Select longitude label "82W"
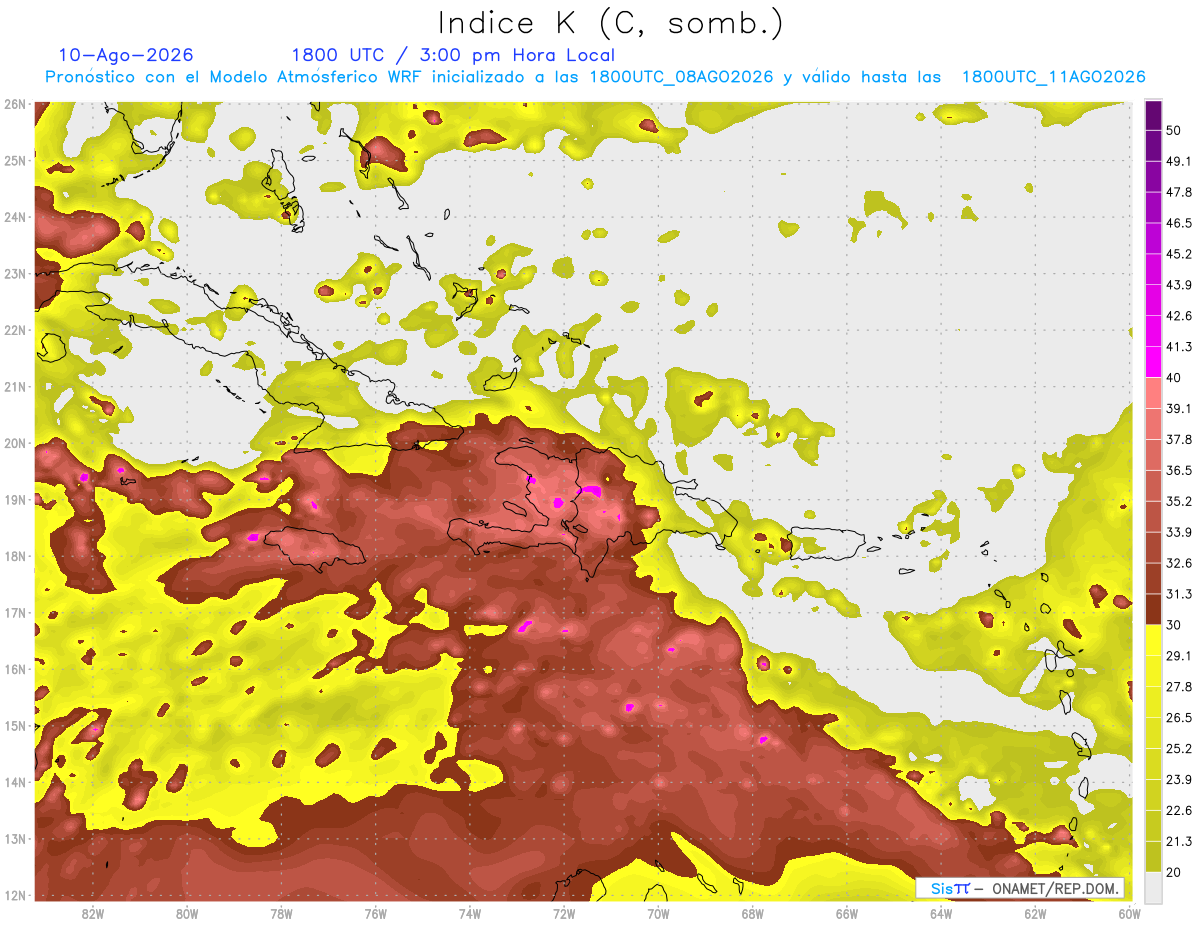 92,914
